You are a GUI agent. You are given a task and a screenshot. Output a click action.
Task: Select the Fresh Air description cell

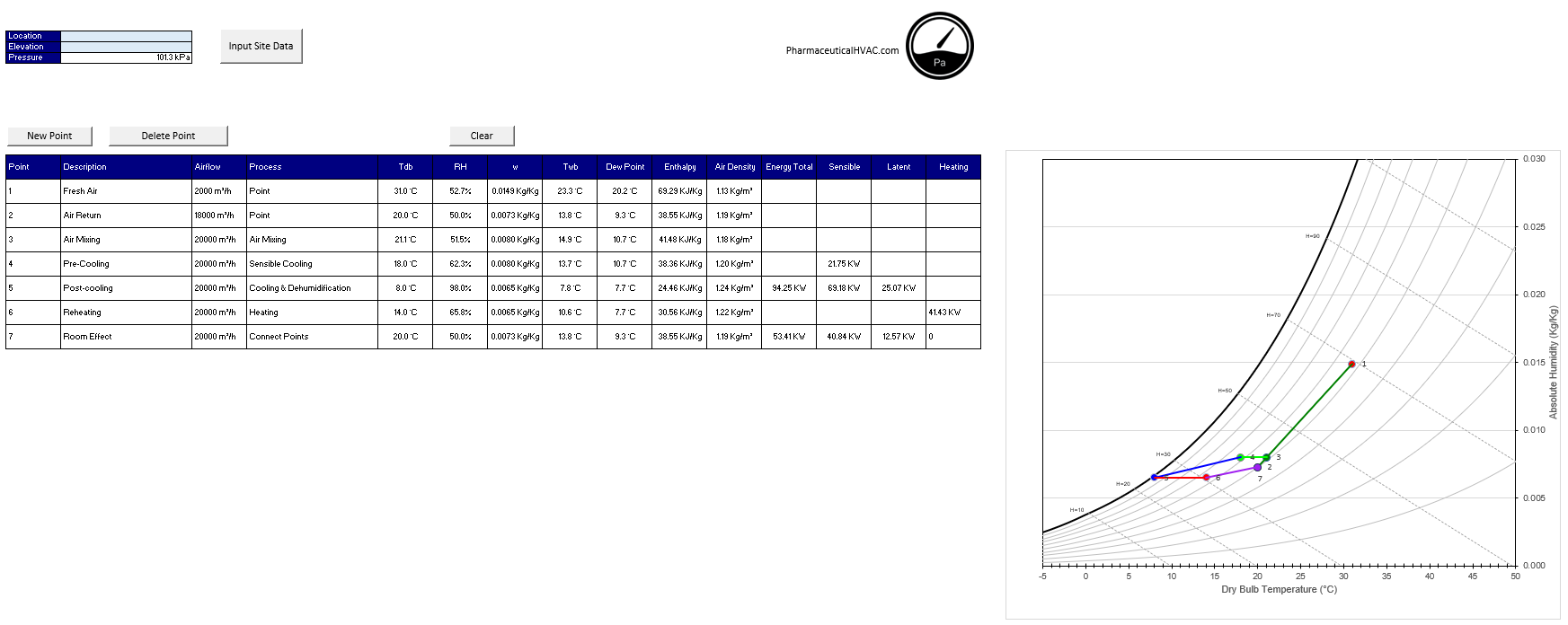[x=126, y=191]
